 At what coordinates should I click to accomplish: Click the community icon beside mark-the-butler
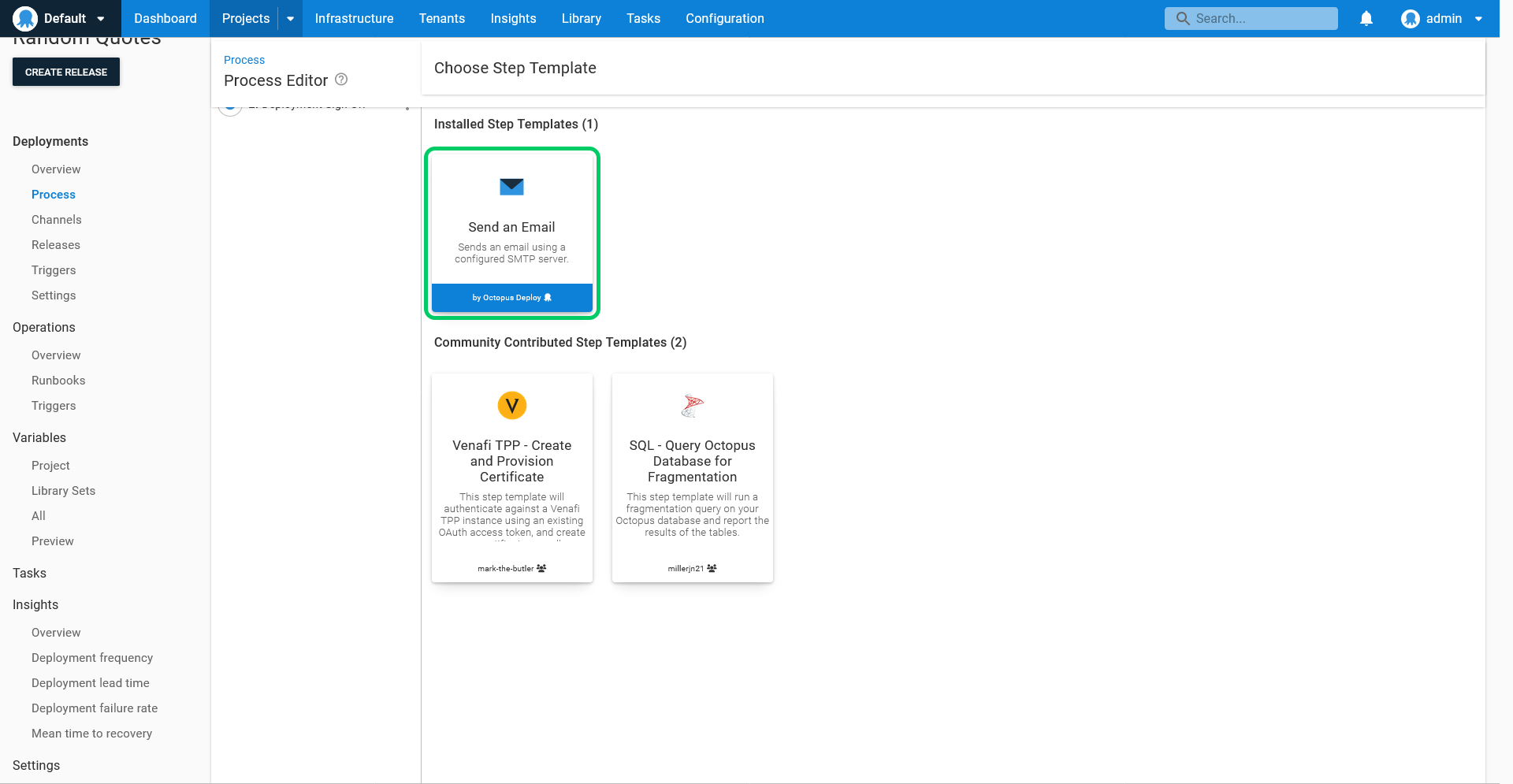point(541,568)
